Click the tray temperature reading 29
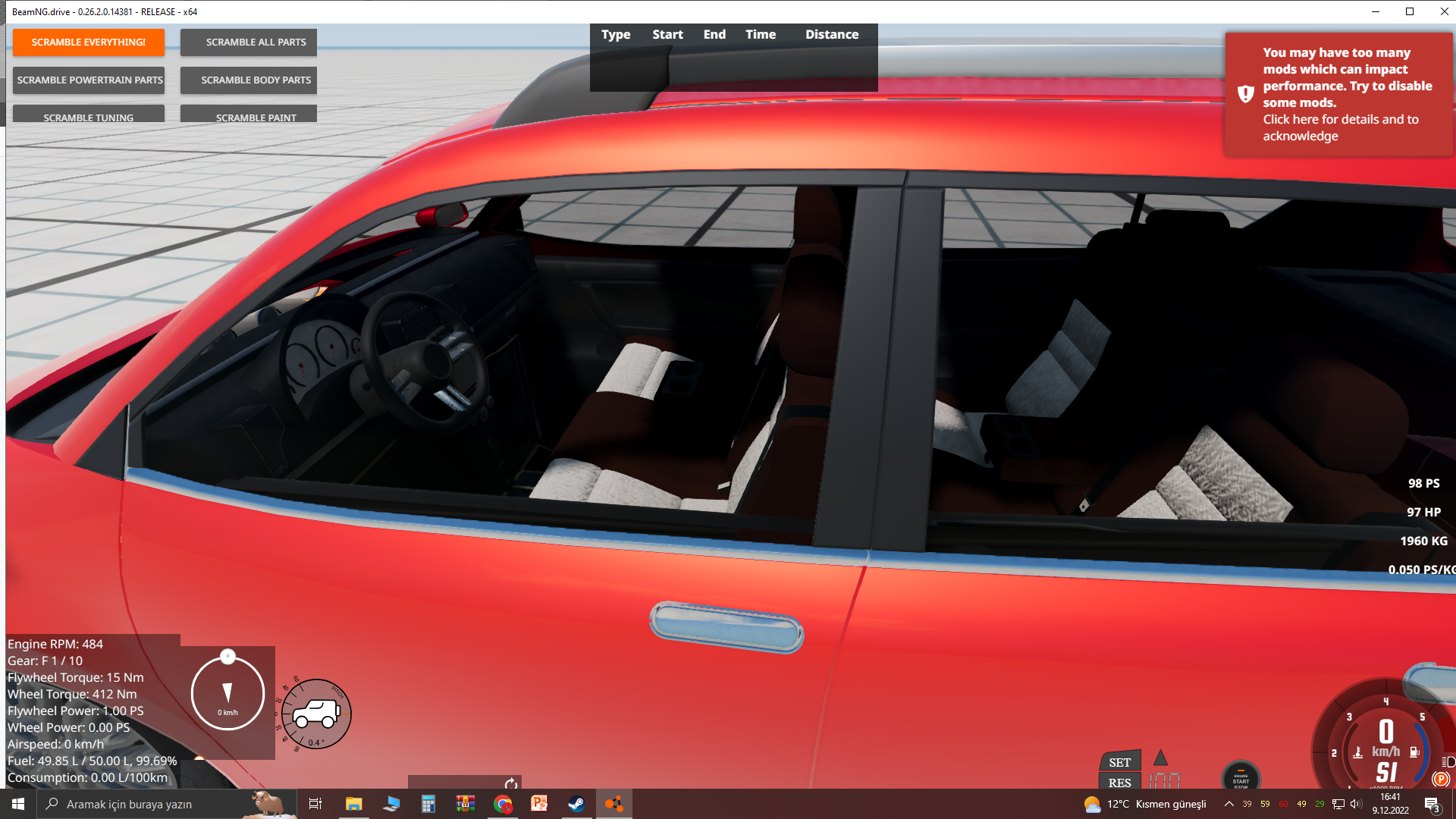This screenshot has height=819, width=1456. (x=1319, y=804)
